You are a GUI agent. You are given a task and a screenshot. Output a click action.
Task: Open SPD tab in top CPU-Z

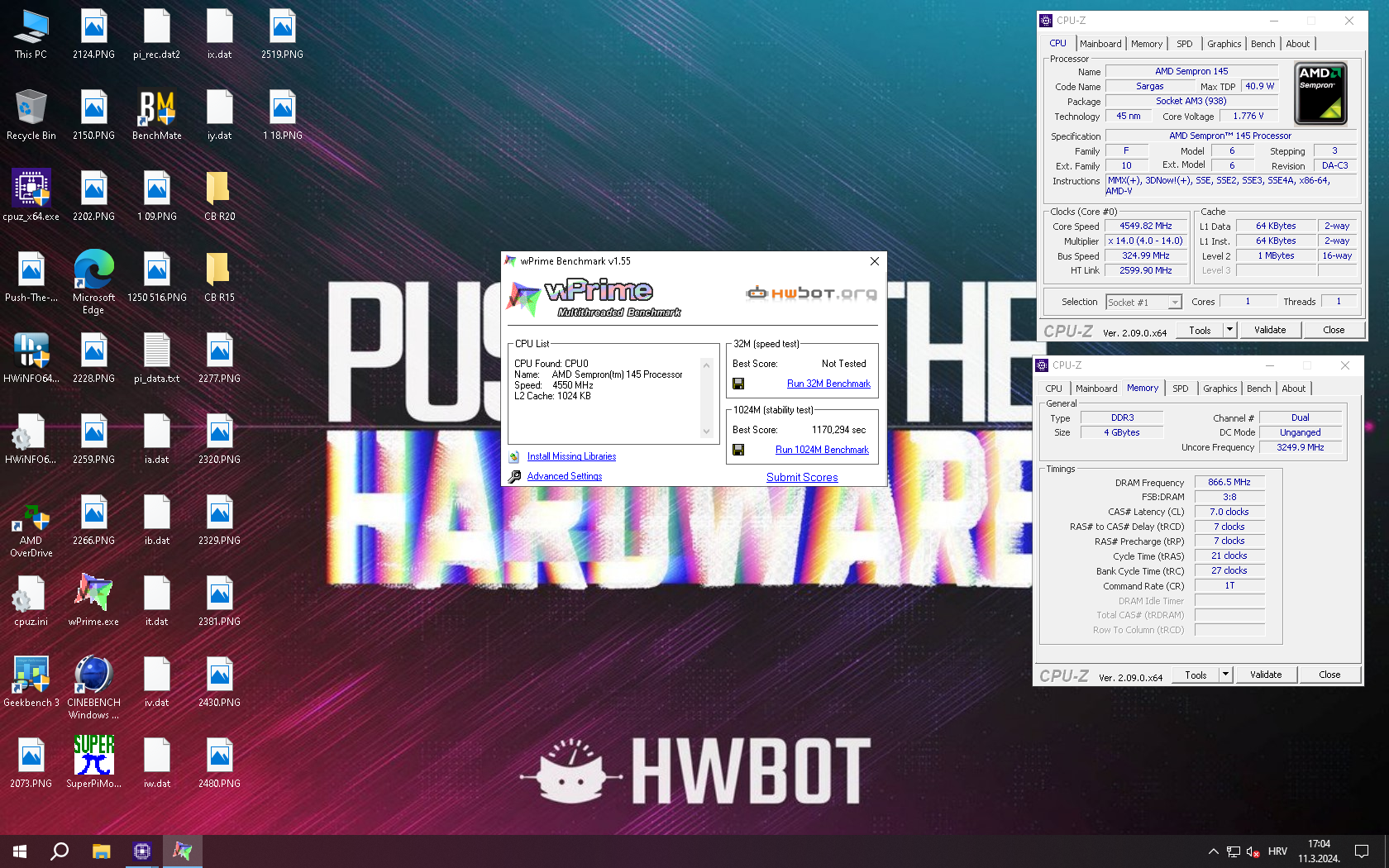pyautogui.click(x=1185, y=44)
